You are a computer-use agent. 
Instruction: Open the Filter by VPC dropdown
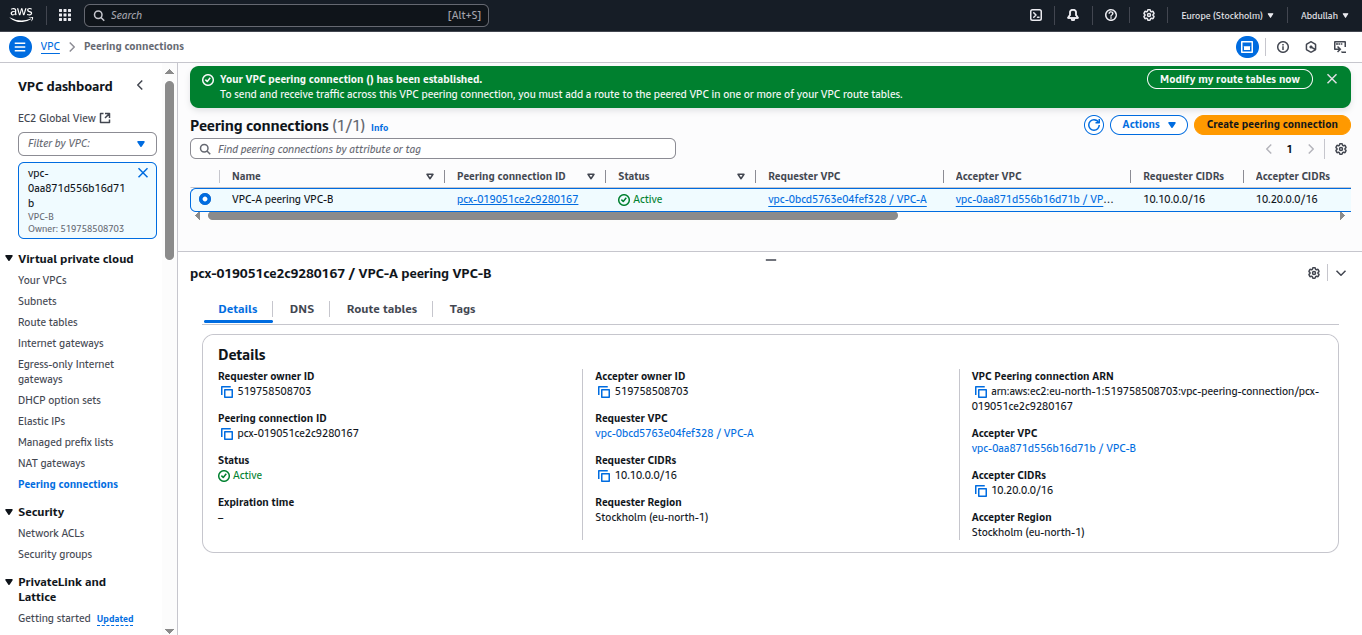tap(87, 144)
